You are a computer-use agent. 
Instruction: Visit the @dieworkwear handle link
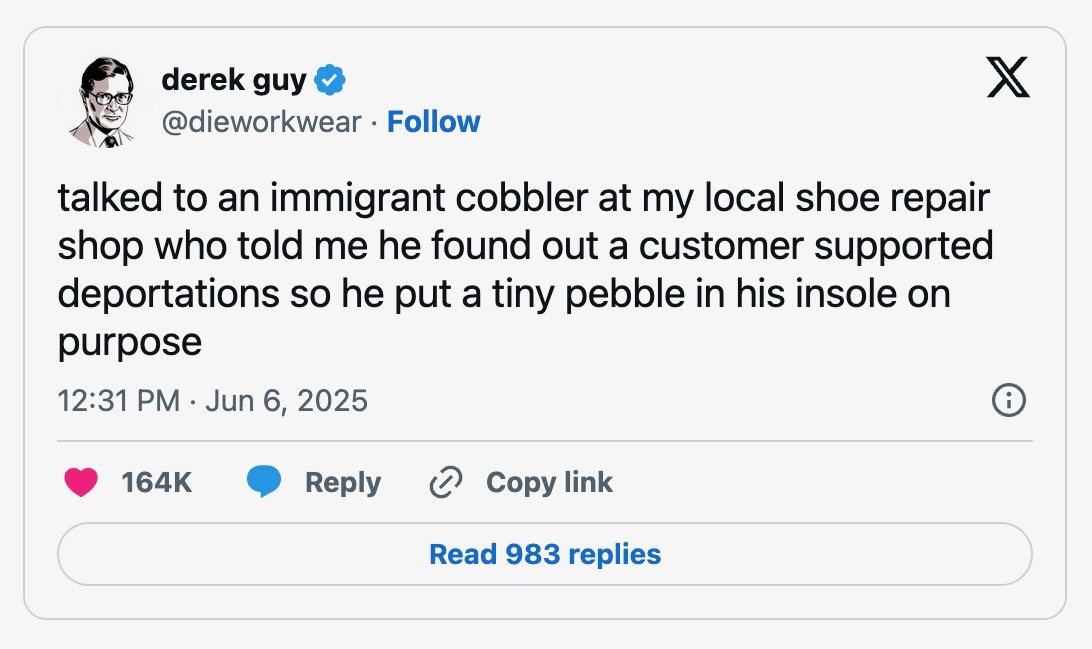point(261,123)
